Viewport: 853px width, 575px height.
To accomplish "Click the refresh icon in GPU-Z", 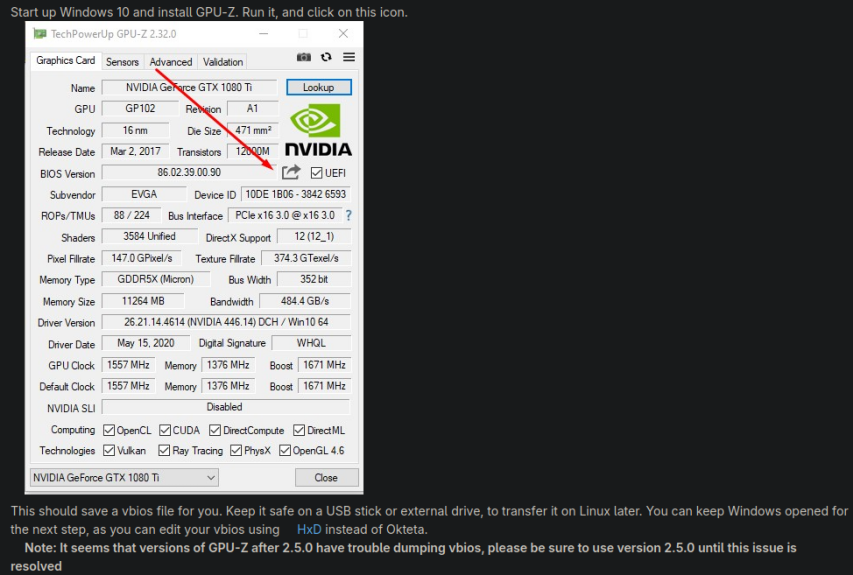I will (x=326, y=57).
